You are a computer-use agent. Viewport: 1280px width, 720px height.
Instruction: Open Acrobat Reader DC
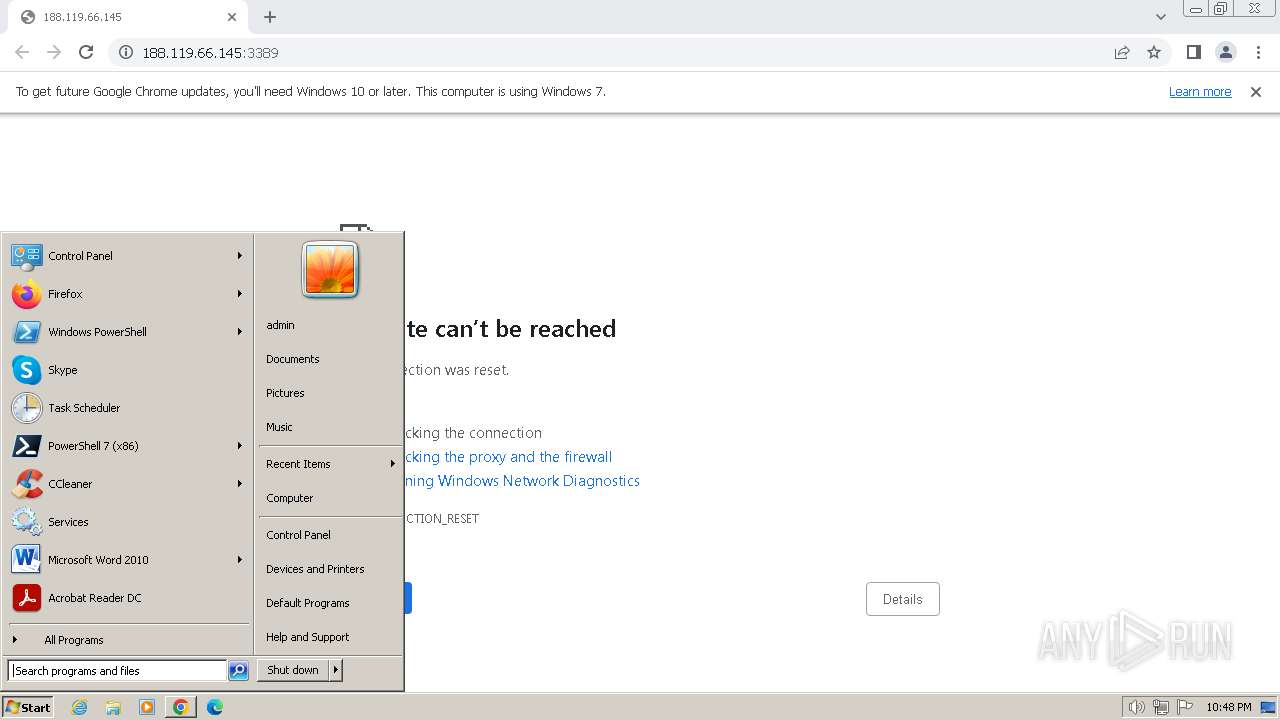click(127, 598)
